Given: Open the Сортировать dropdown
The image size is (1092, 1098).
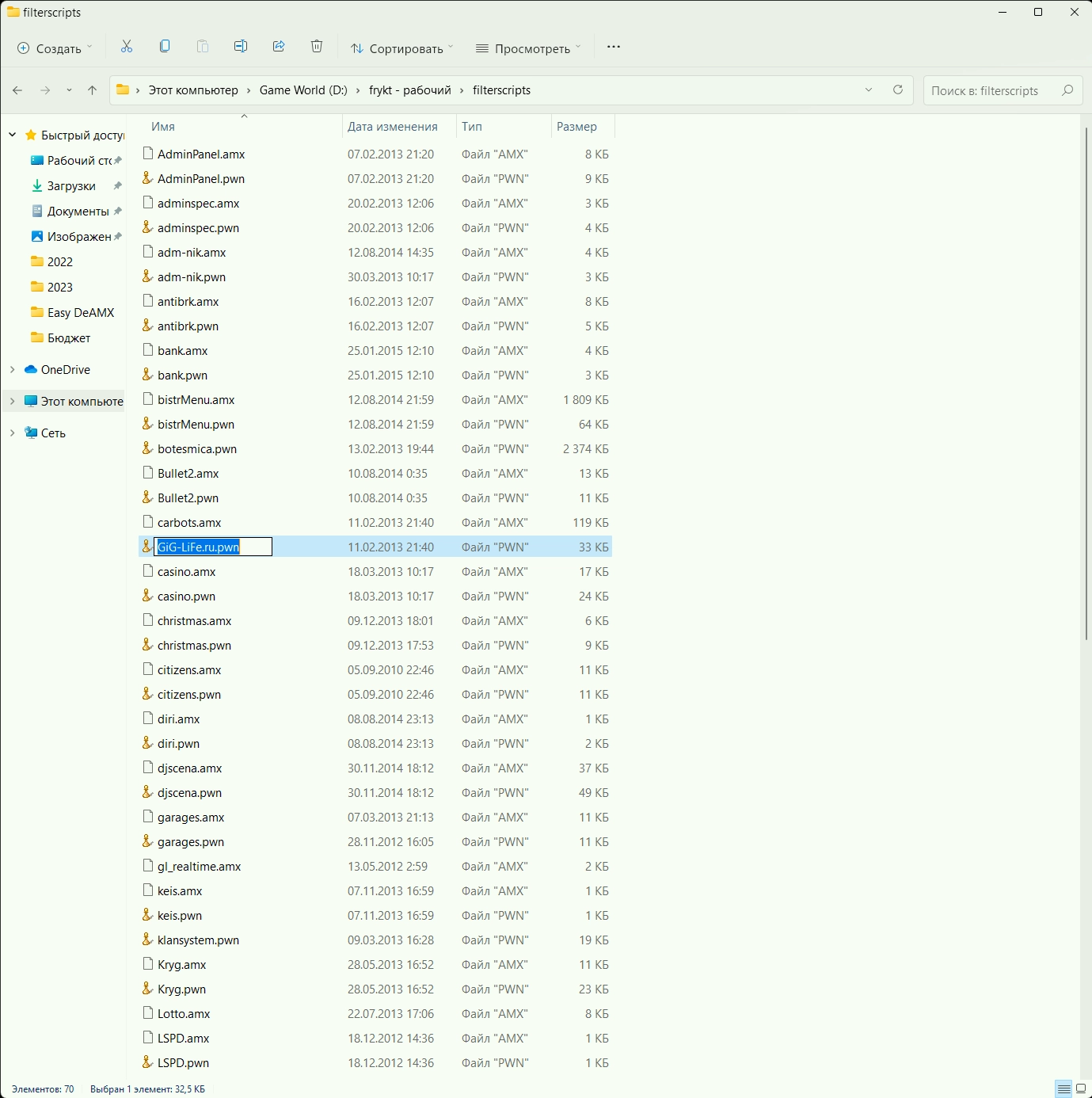Looking at the screenshot, I should (402, 48).
